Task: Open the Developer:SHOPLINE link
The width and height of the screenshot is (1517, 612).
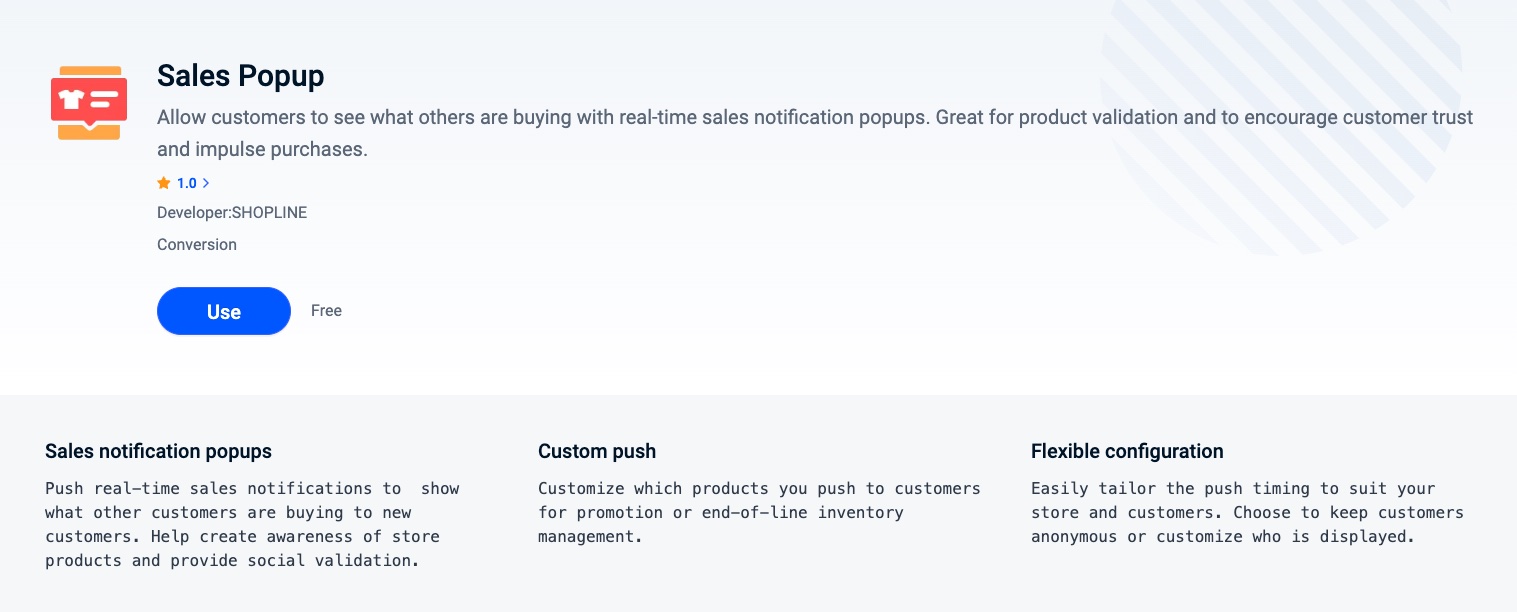Action: (232, 213)
